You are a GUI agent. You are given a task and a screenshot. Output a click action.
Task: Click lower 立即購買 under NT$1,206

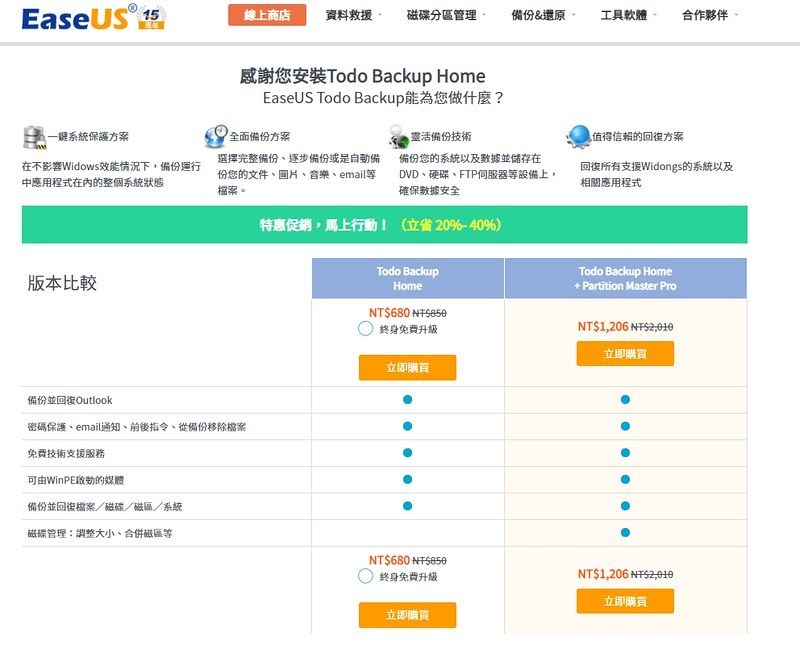click(x=625, y=601)
